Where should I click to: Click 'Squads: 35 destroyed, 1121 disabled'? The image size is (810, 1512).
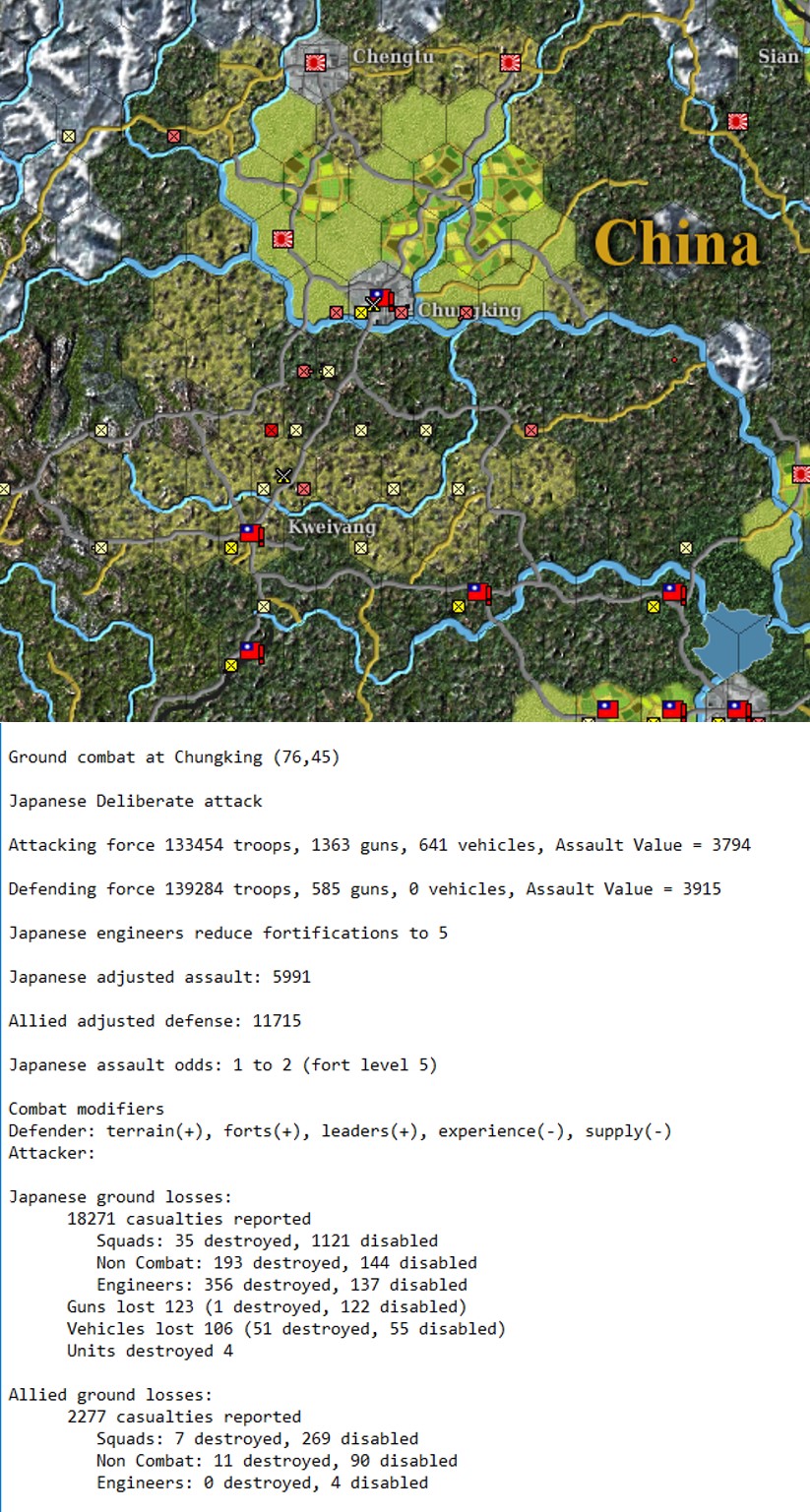coord(267,1241)
